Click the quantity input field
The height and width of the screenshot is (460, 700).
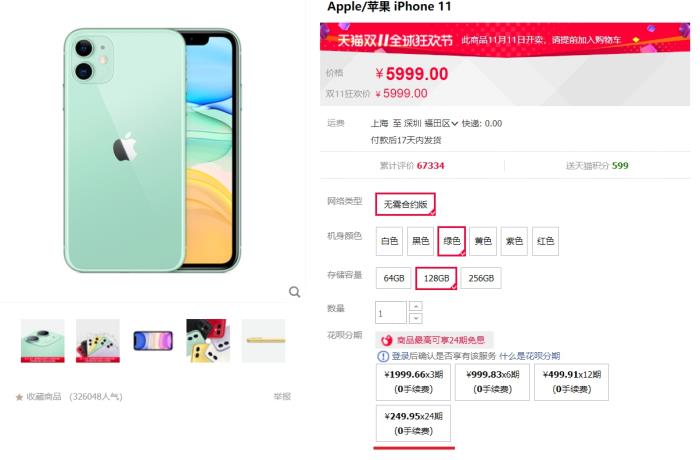click(391, 312)
